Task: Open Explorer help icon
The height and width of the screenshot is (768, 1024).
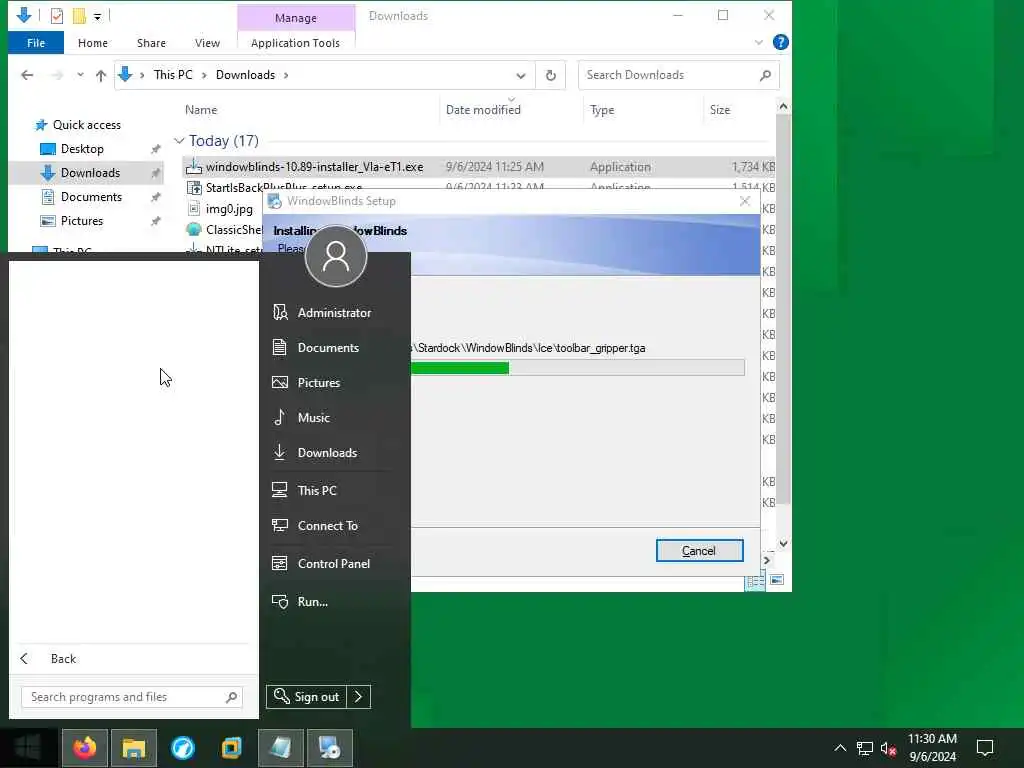Action: pyautogui.click(x=780, y=42)
